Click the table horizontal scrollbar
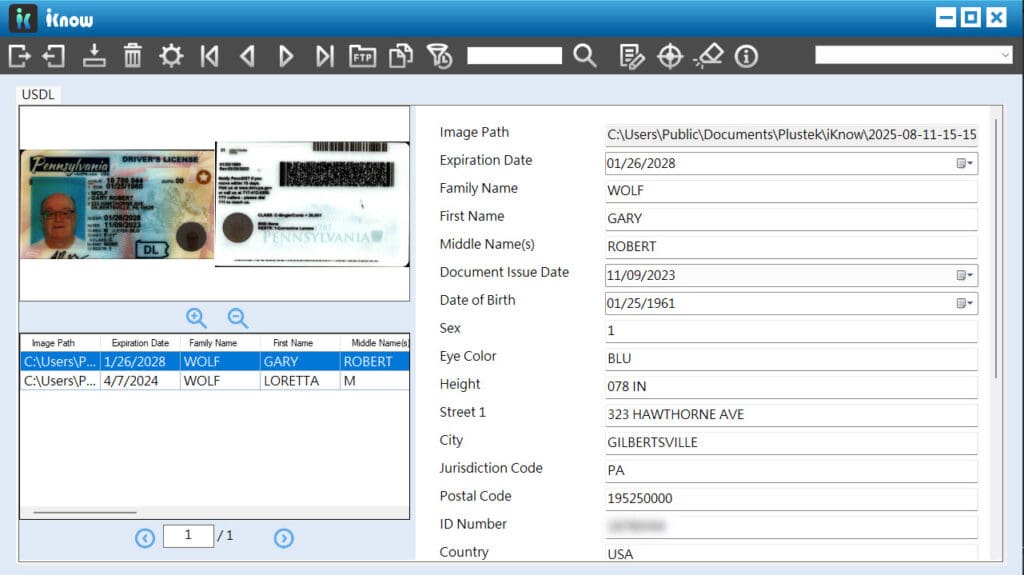Image resolution: width=1024 pixels, height=575 pixels. [x=85, y=512]
